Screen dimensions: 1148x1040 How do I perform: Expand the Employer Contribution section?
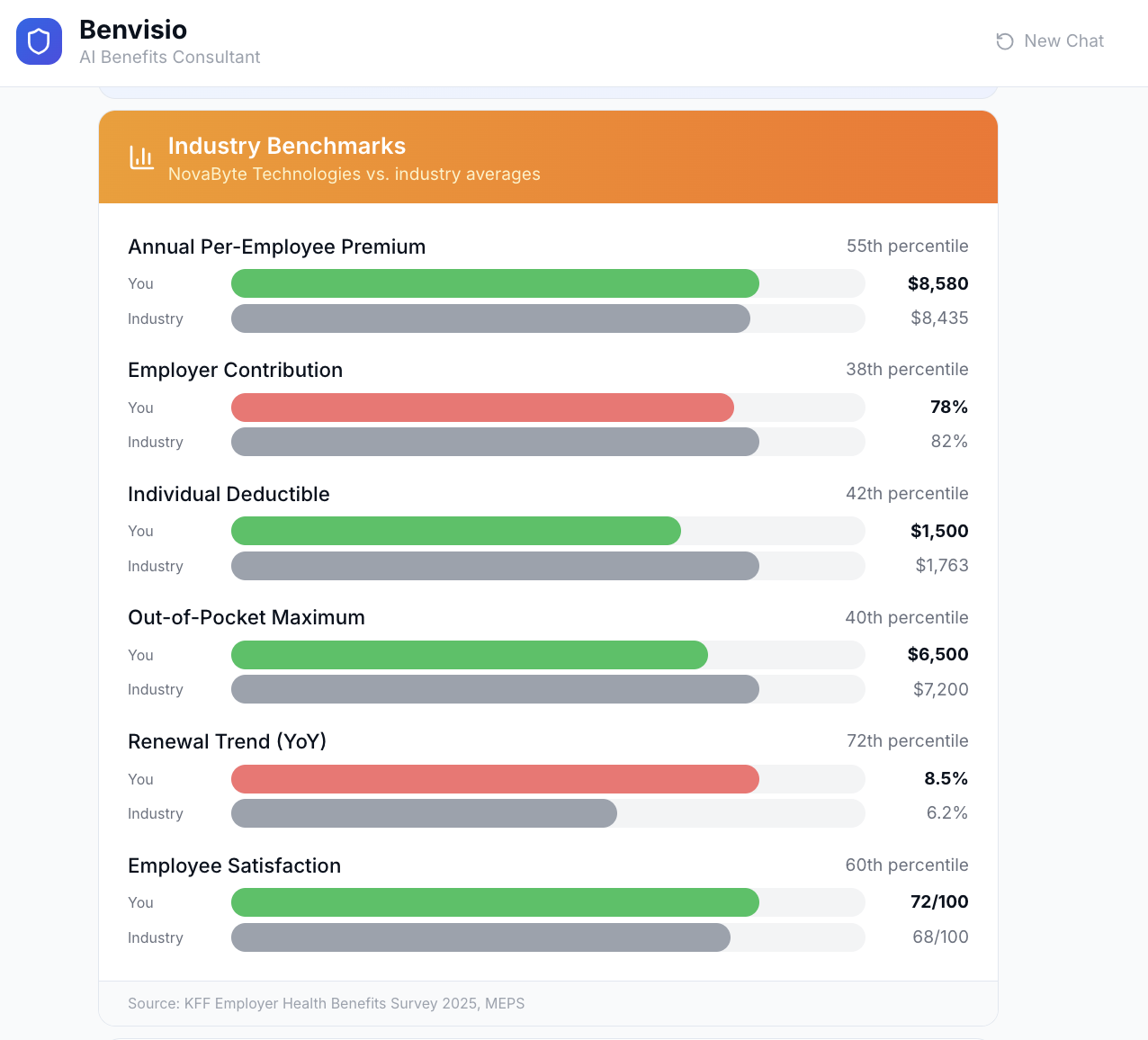235,370
